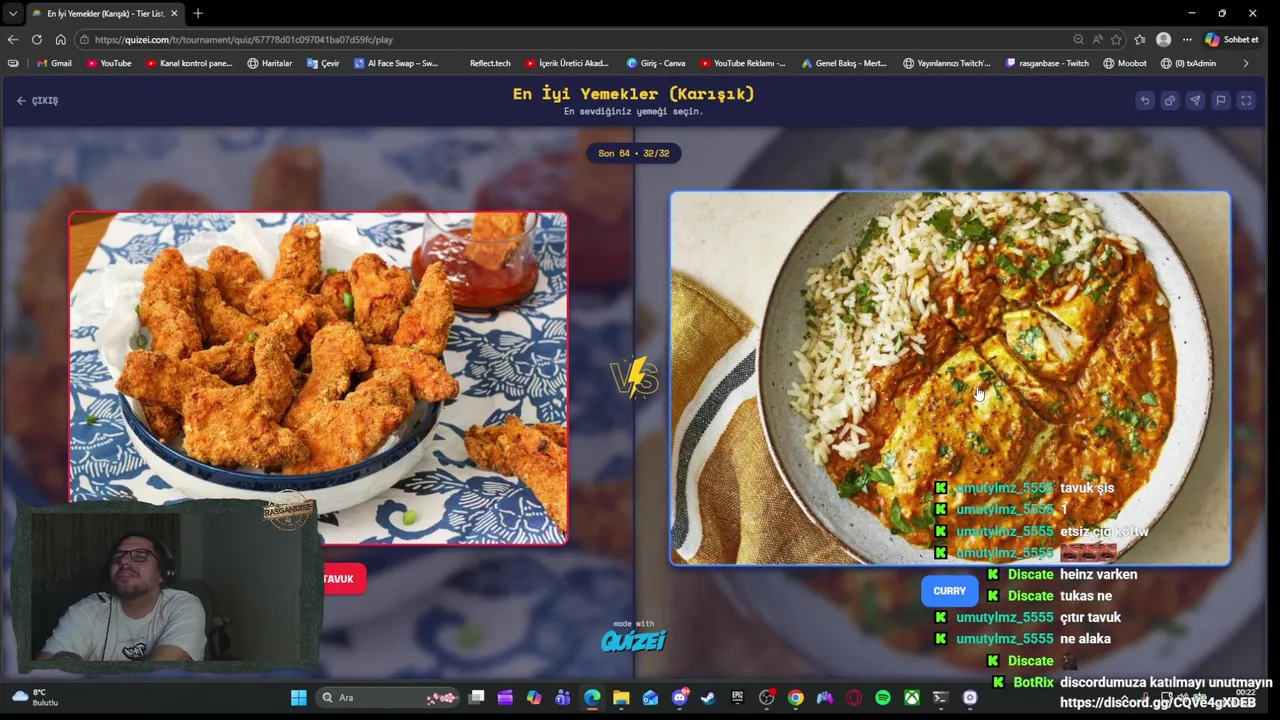Open the Moobot bookmark
The image size is (1280, 720).
point(1125,63)
